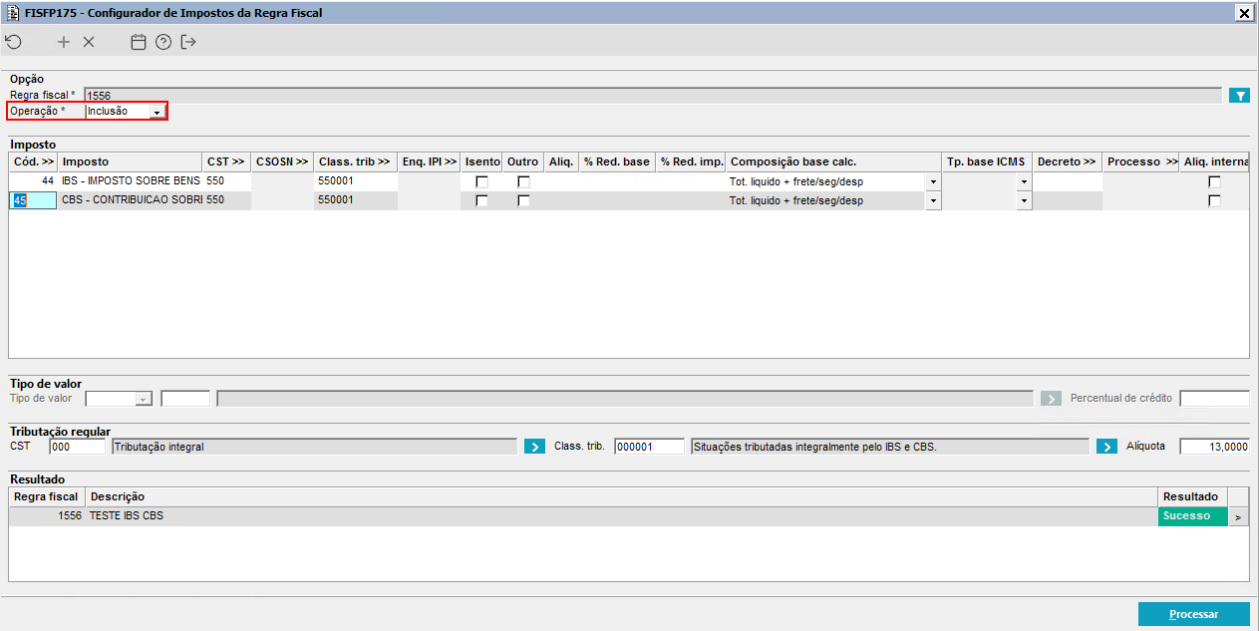Click the Imposto column header
The height and width of the screenshot is (631, 1259).
click(x=131, y=161)
